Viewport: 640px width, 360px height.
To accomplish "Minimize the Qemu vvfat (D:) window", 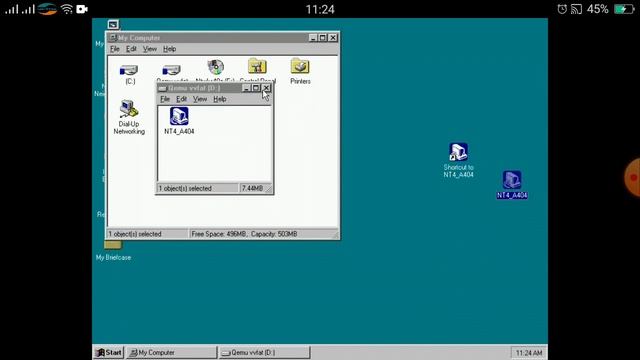I will pyautogui.click(x=246, y=88).
